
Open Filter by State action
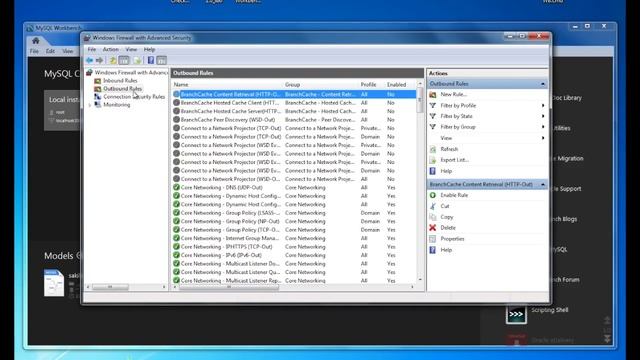[456, 116]
